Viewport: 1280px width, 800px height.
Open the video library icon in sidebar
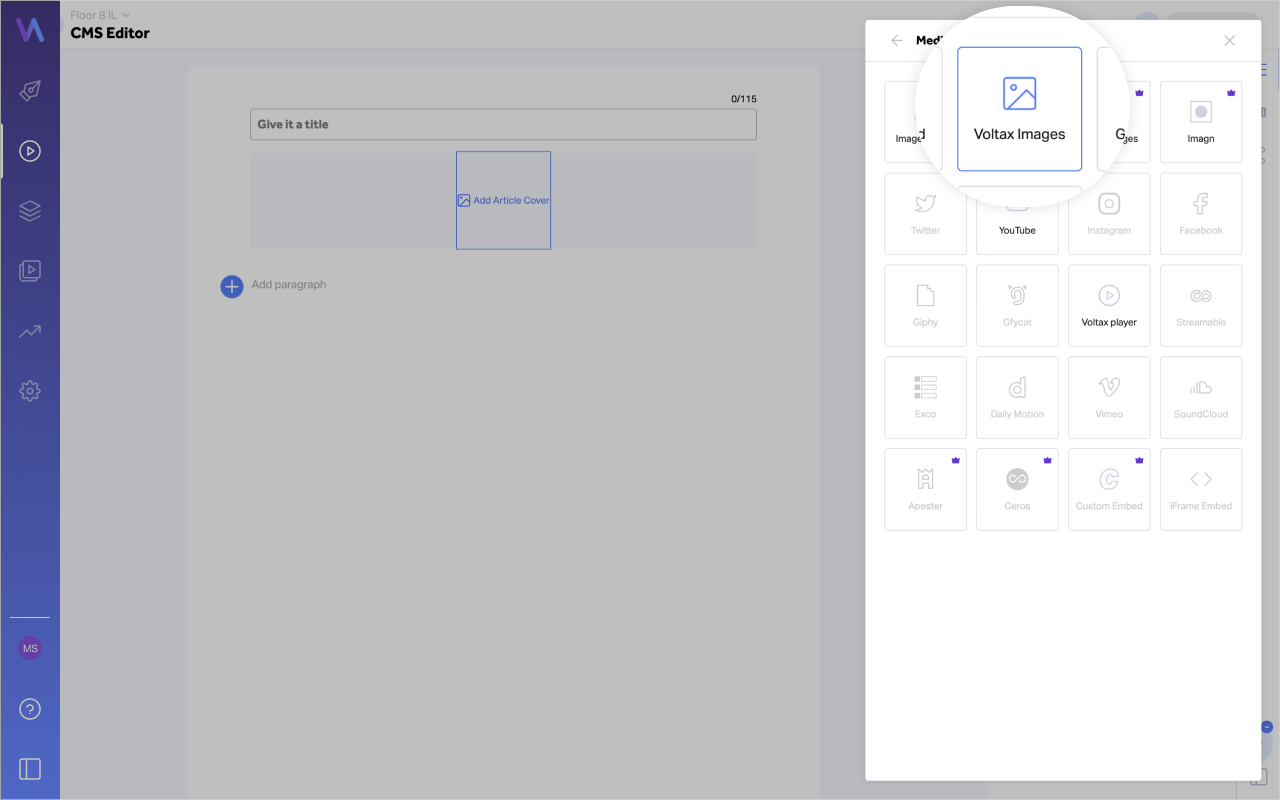(x=30, y=271)
